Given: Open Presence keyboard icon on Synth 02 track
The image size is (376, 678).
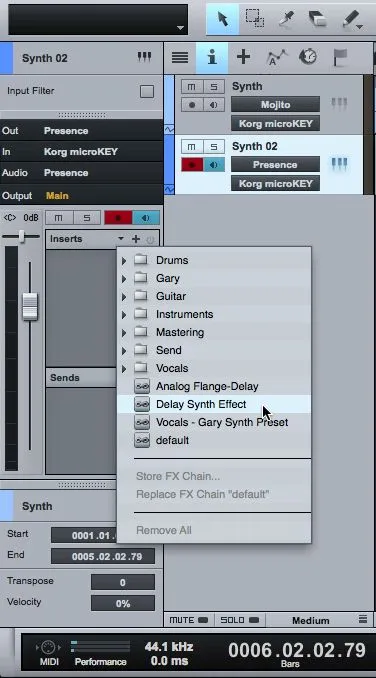Looking at the screenshot, I should pos(339,164).
